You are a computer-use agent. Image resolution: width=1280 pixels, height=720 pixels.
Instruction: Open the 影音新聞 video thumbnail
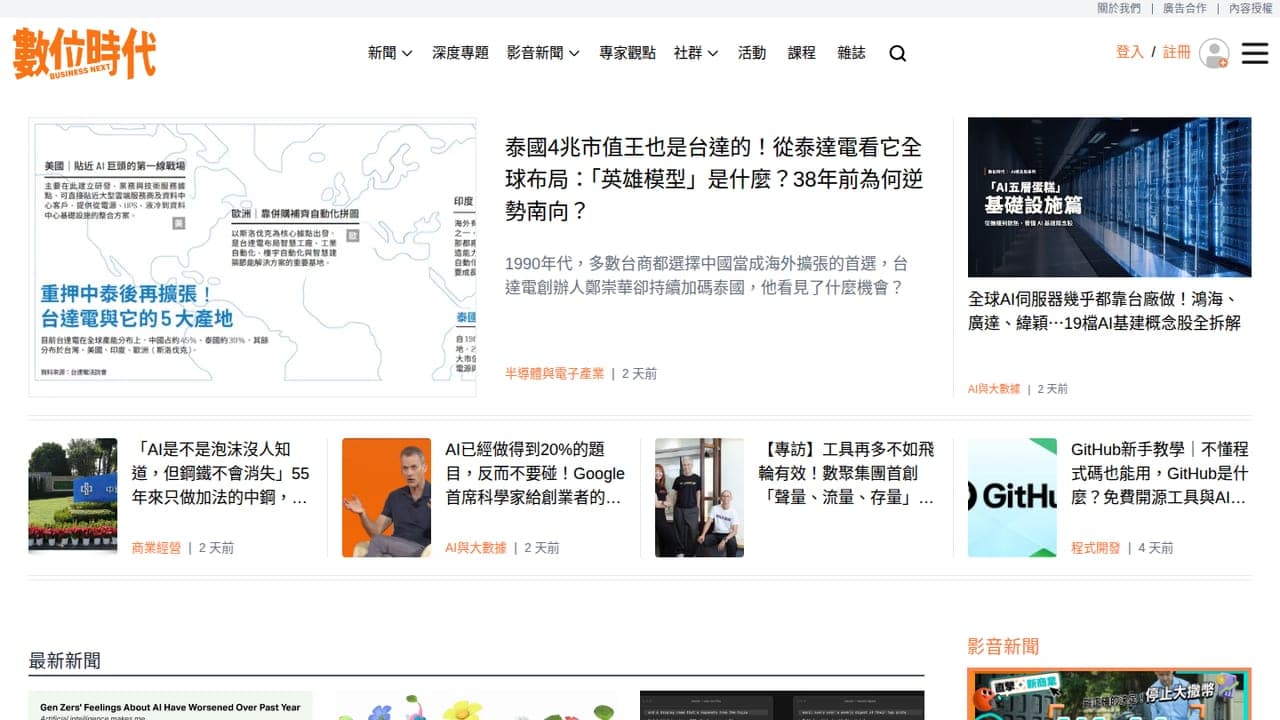[1109, 694]
